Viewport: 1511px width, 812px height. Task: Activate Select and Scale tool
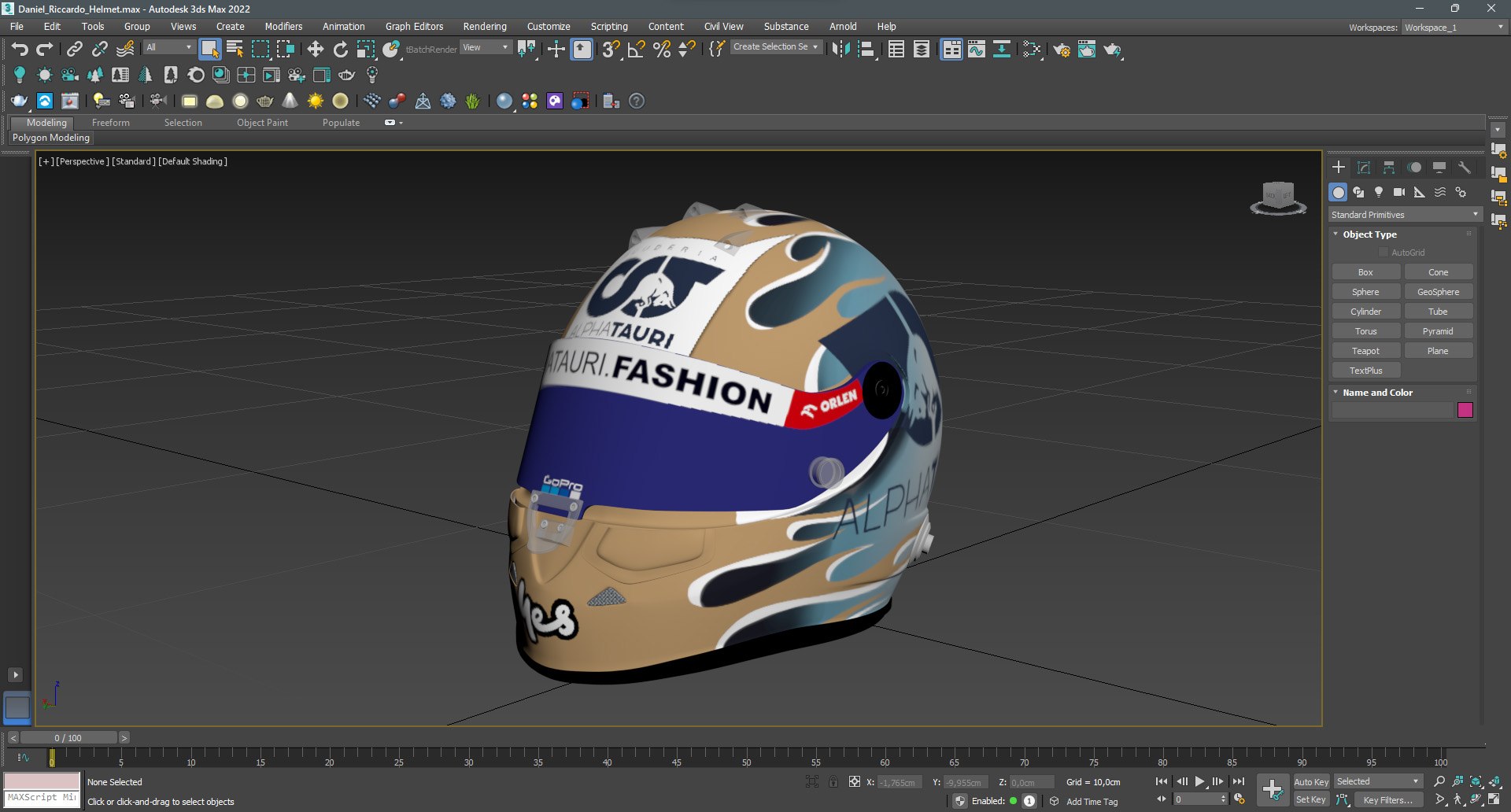click(366, 50)
